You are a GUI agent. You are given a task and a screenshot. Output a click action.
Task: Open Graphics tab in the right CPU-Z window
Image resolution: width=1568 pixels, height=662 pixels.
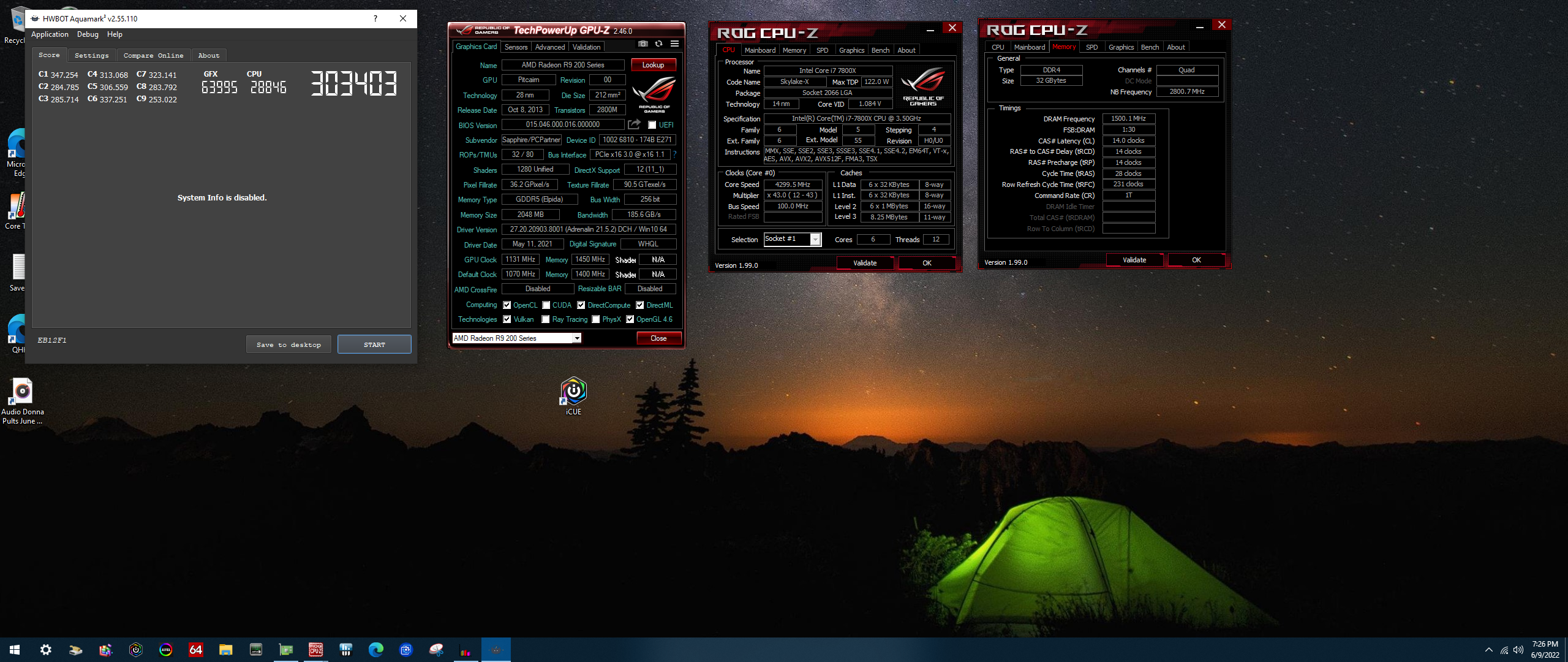click(x=1121, y=47)
